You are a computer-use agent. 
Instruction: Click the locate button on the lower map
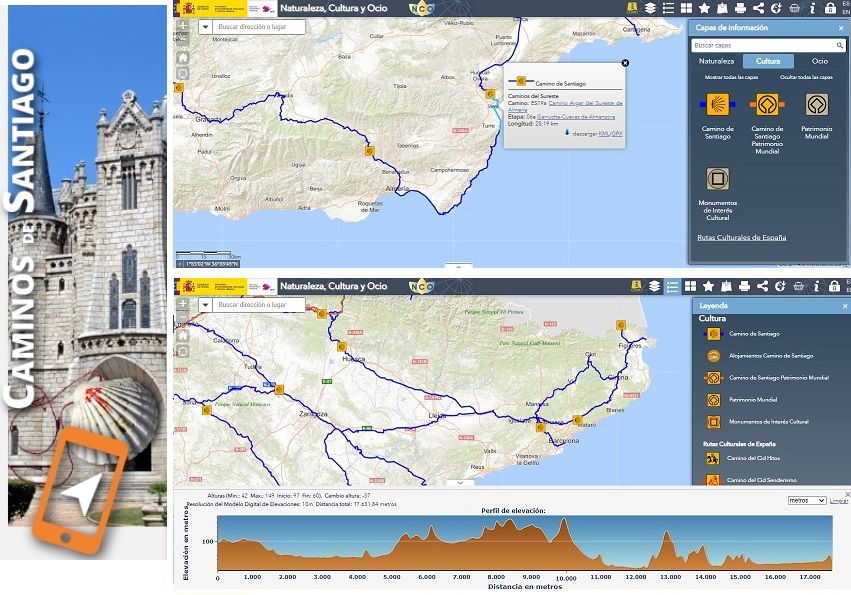tap(183, 351)
